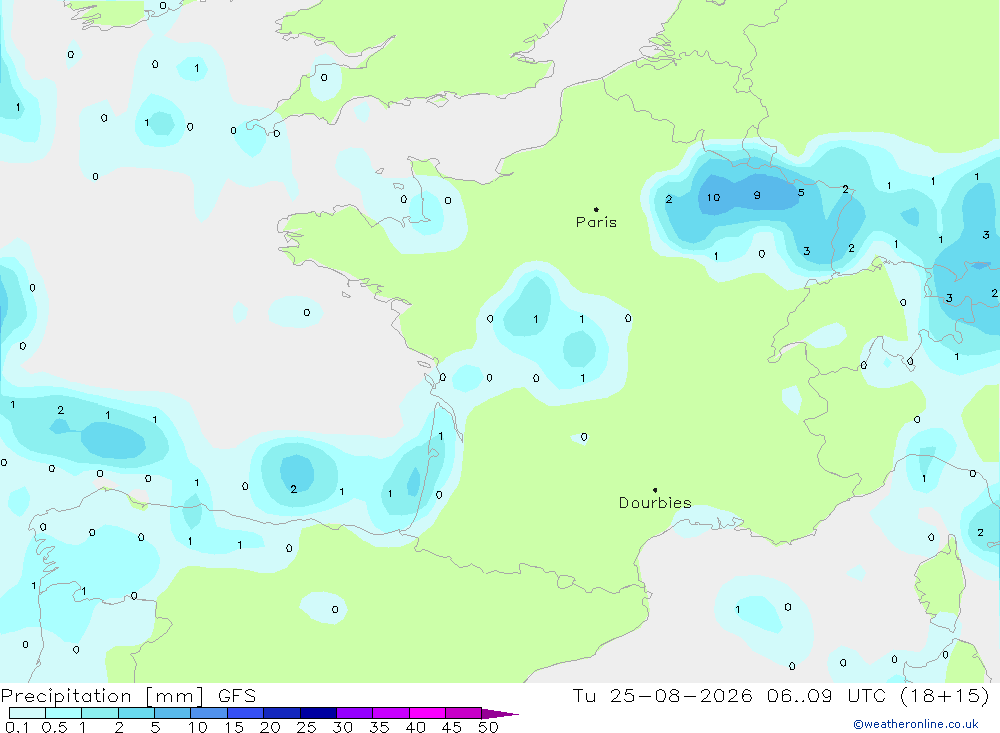This screenshot has height=733, width=1000.
Task: Click the above-50 legend arrow tip
Action: coord(501,714)
